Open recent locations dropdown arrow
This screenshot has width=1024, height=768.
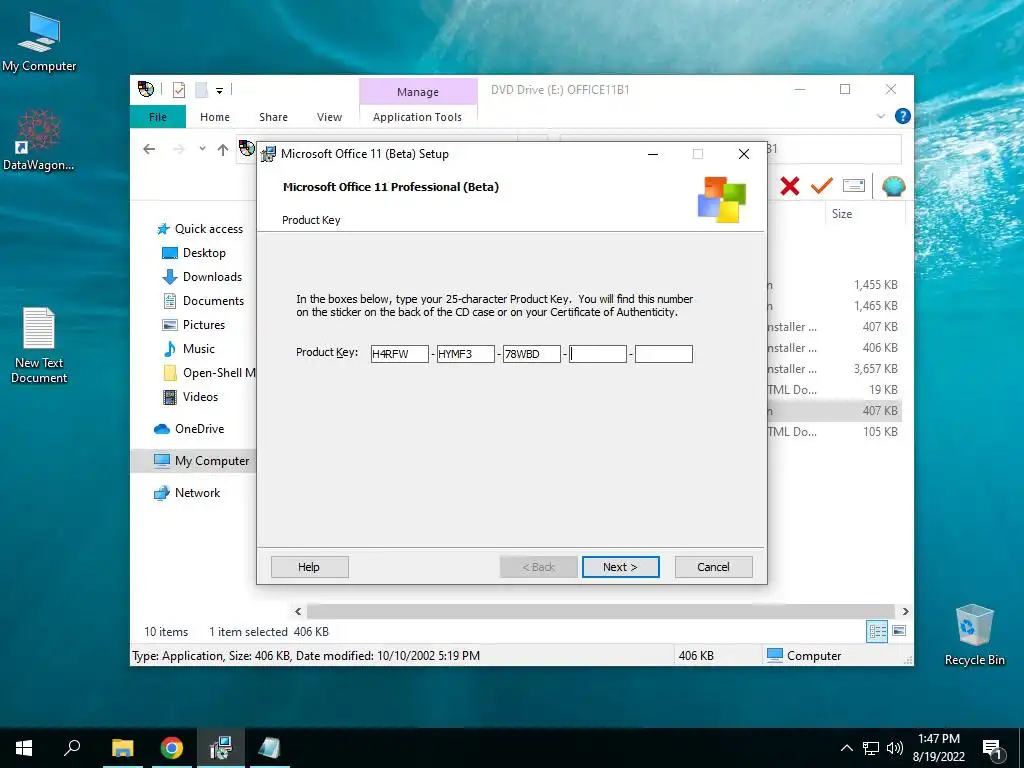coord(202,149)
